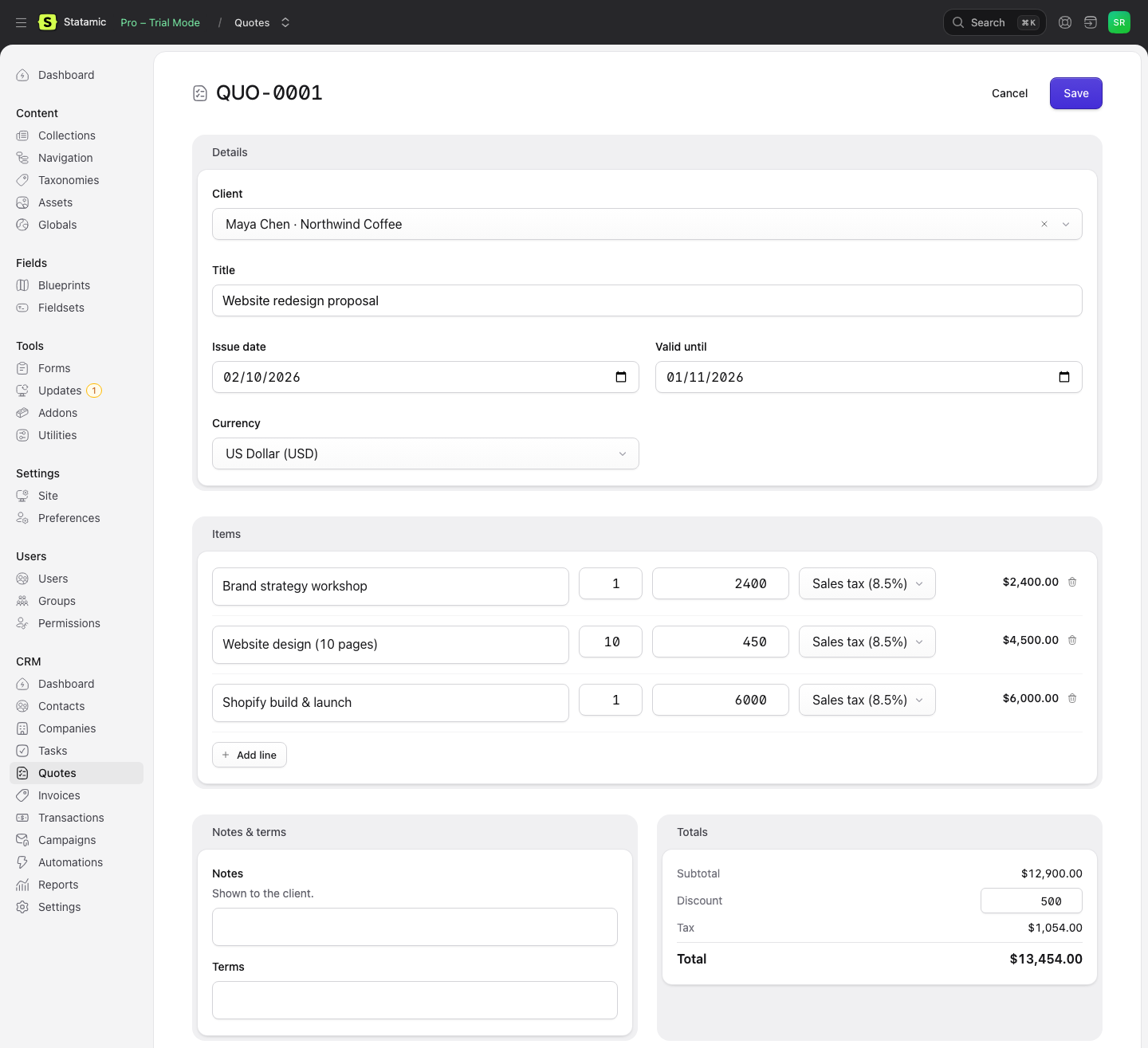Open the Currency dropdown
Viewport: 1148px width, 1048px height.
tap(426, 453)
